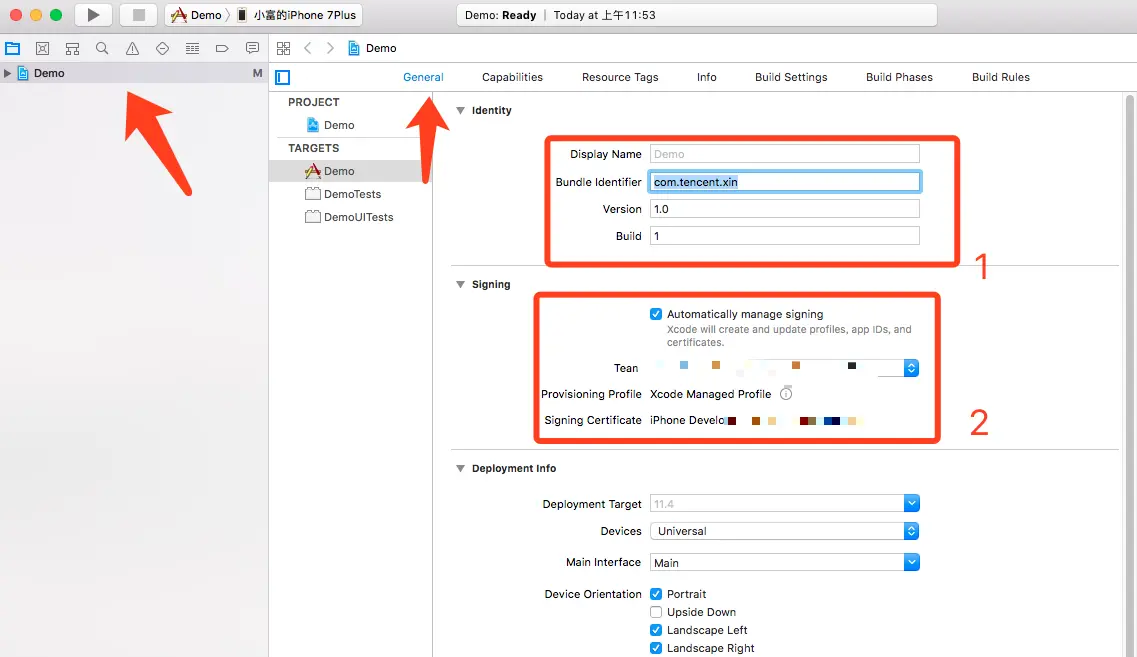Uncheck Landscape Left orientation
Viewport: 1137px width, 657px height.
tap(656, 630)
